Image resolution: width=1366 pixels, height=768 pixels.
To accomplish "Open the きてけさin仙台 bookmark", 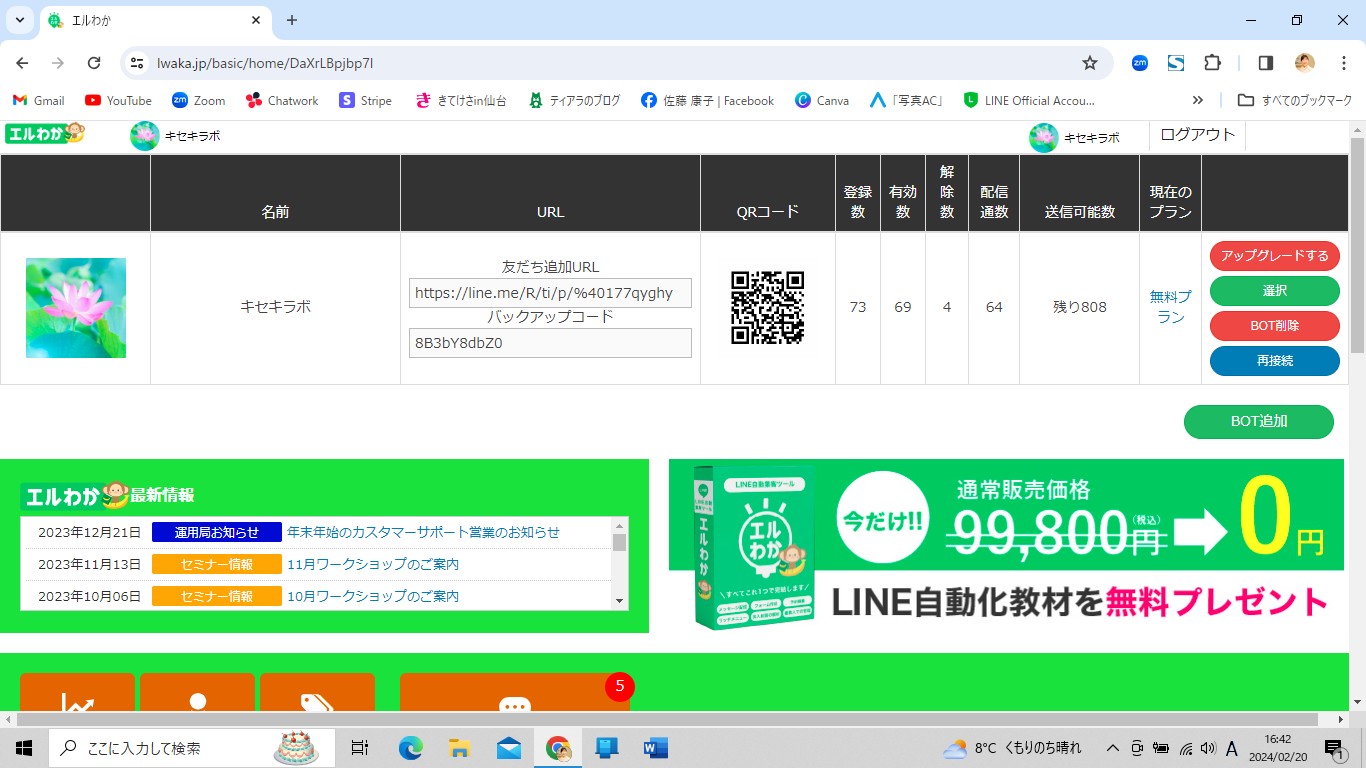I will click(461, 100).
